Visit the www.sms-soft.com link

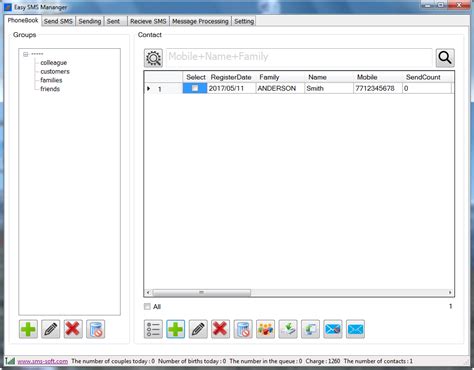click(x=43, y=361)
